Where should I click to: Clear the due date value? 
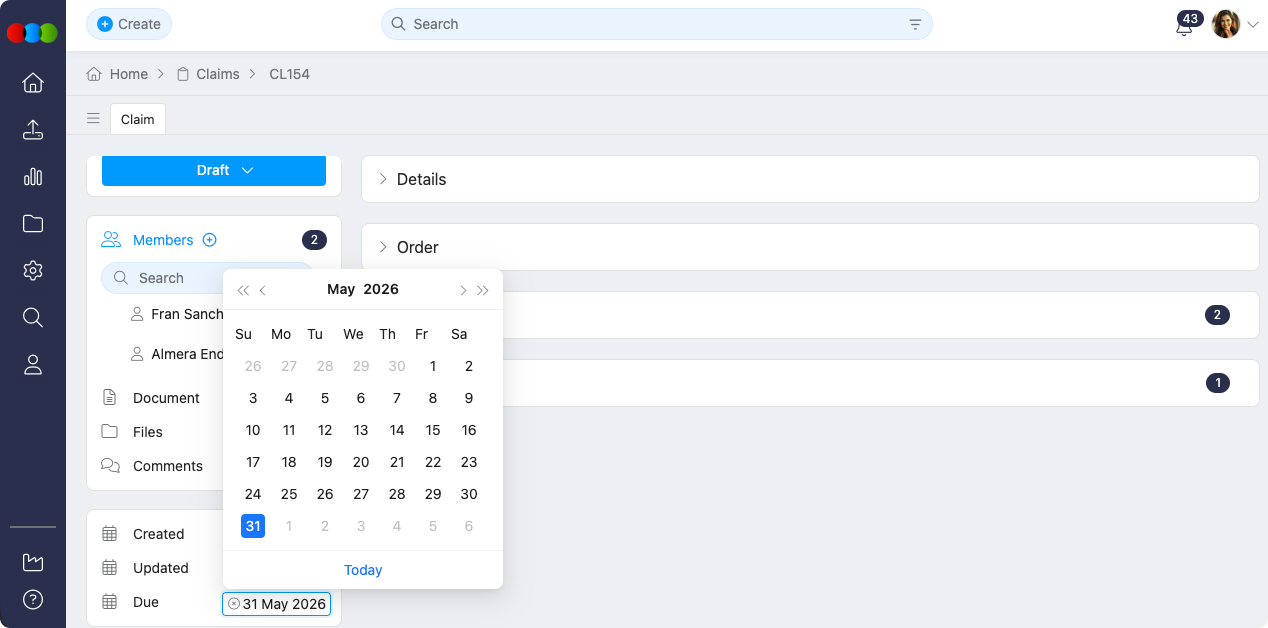[x=234, y=604]
